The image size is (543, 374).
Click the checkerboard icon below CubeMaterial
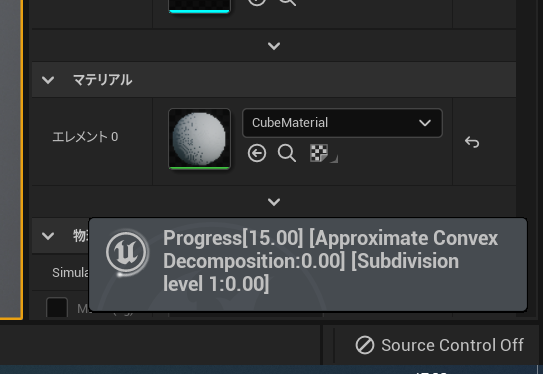click(x=319, y=153)
